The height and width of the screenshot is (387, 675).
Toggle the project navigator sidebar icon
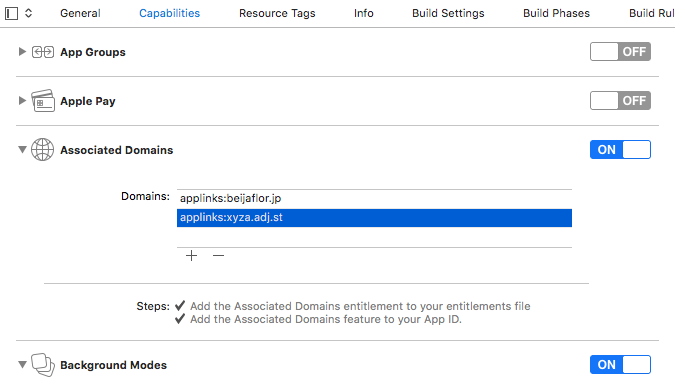[x=12, y=13]
